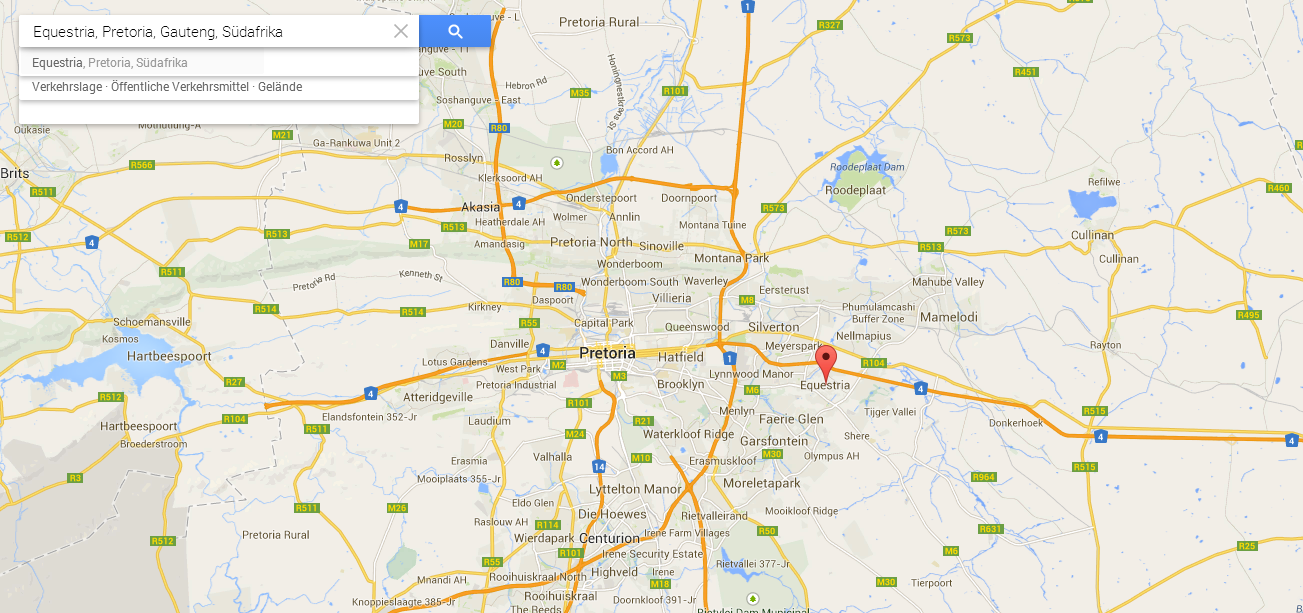1303x613 pixels.
Task: Click inside the Equestria search input field
Action: [x=205, y=31]
